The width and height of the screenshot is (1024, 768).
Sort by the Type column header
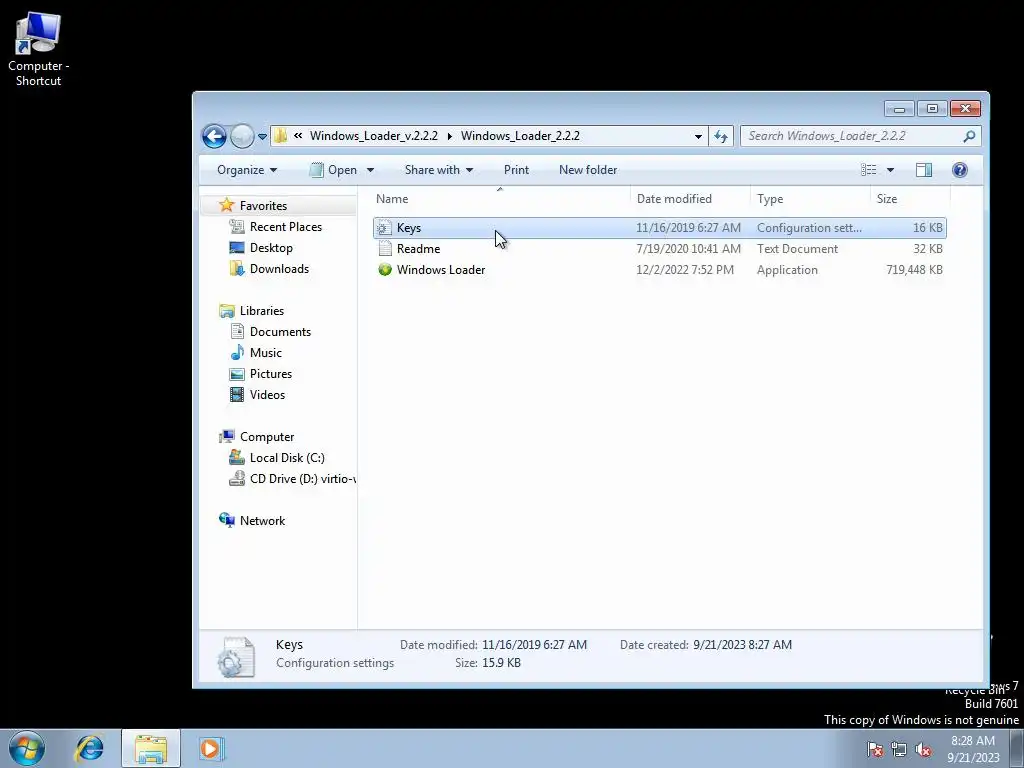pos(810,199)
